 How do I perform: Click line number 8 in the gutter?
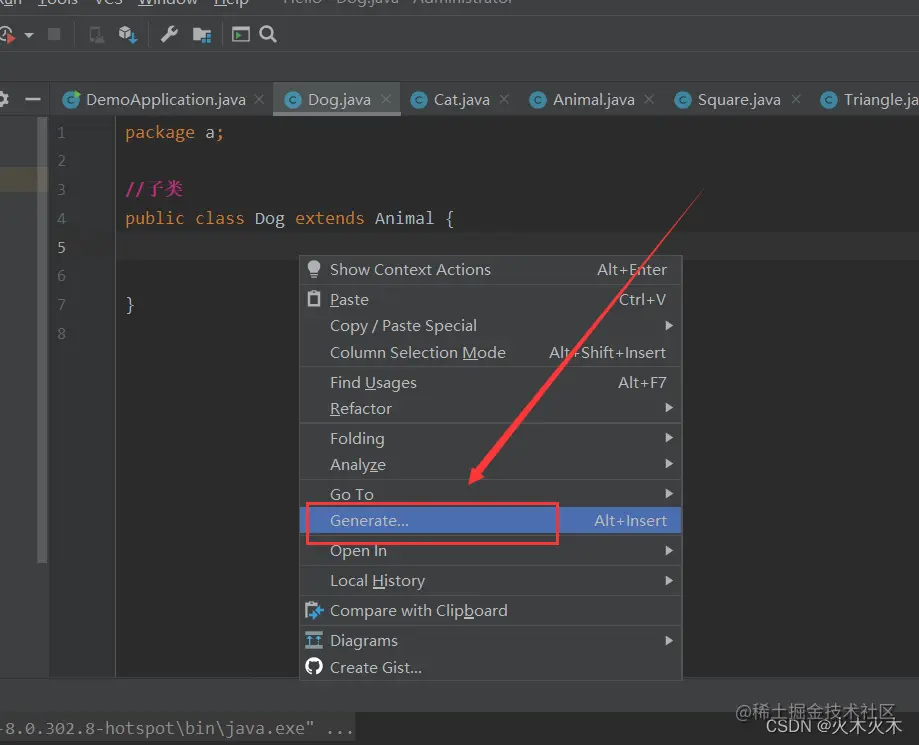coord(61,334)
